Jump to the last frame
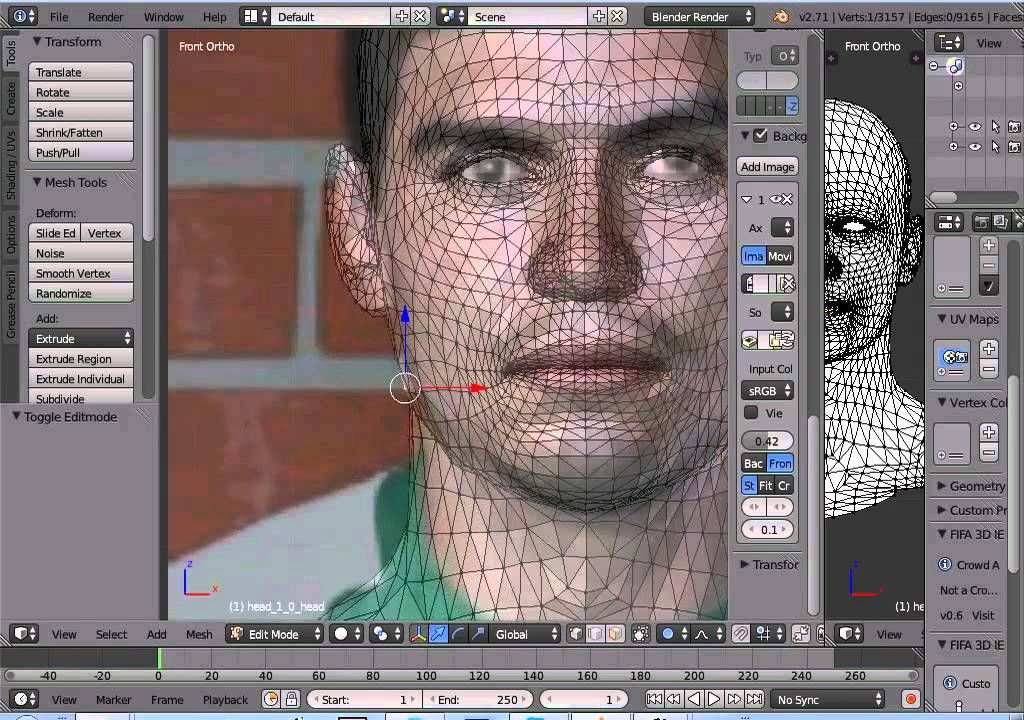 pyautogui.click(x=754, y=699)
